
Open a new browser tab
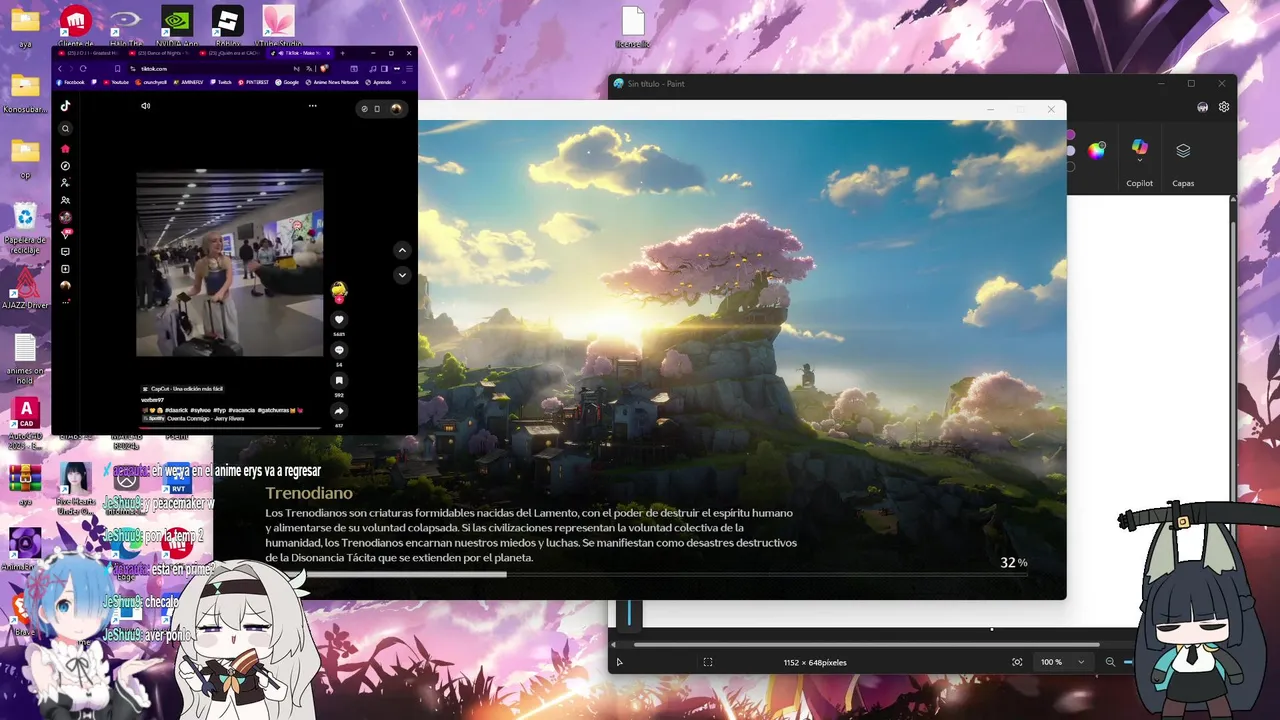(343, 53)
